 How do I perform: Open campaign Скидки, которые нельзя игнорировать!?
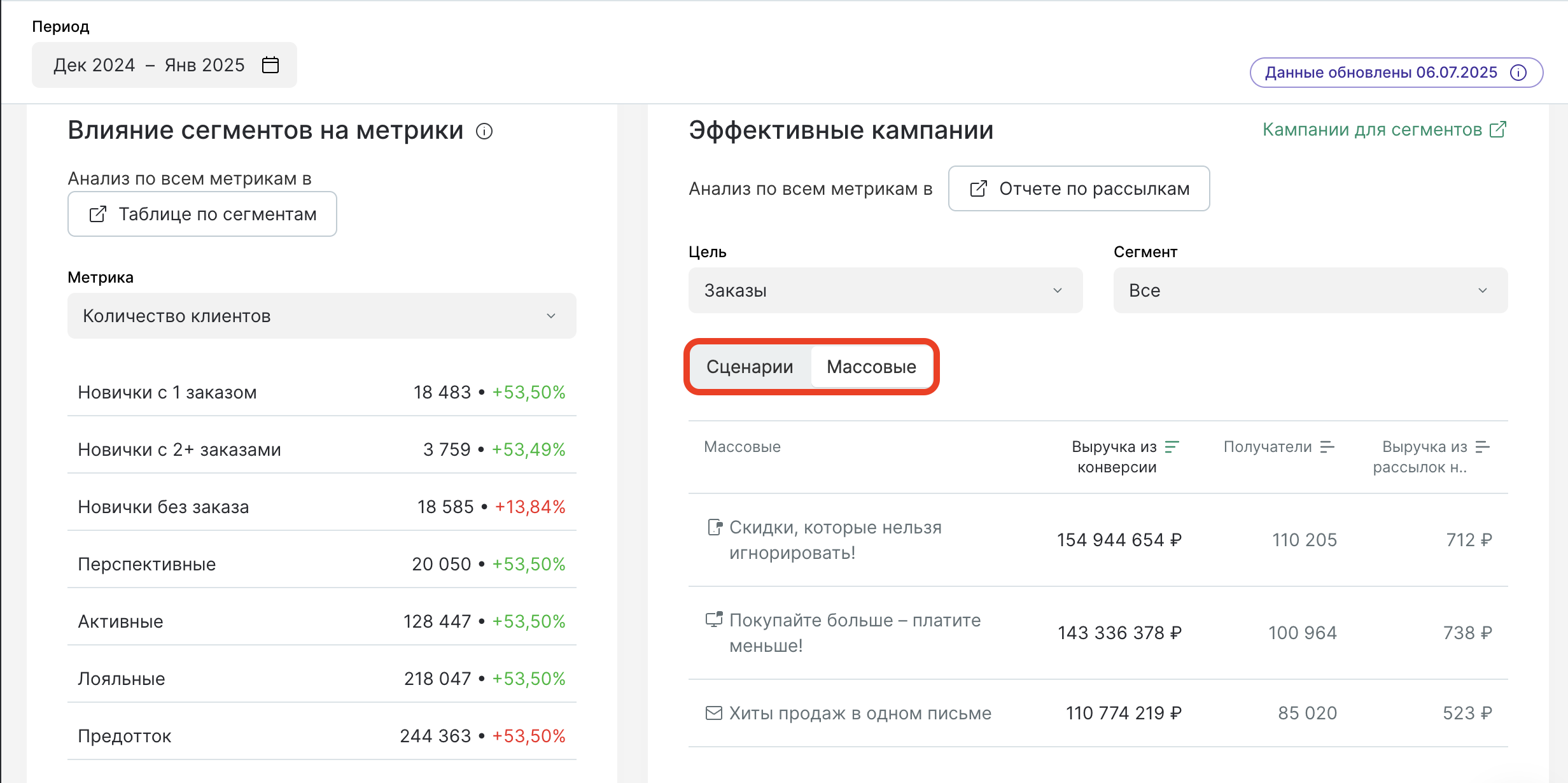point(835,540)
